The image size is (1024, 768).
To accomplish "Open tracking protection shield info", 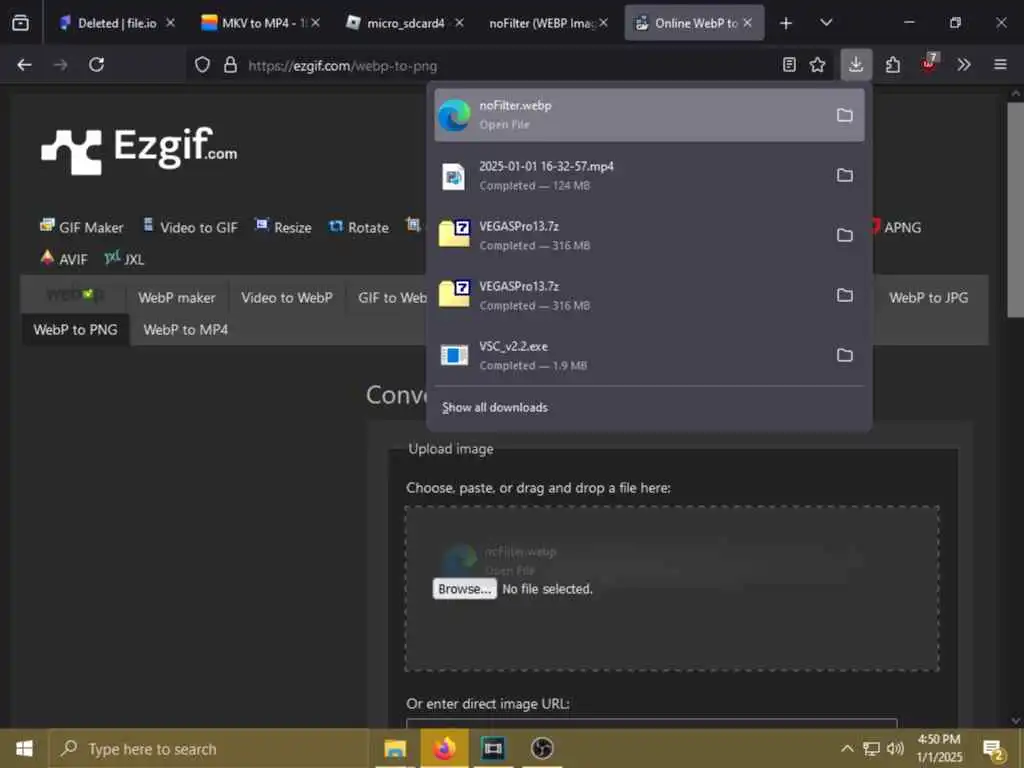I will [202, 65].
